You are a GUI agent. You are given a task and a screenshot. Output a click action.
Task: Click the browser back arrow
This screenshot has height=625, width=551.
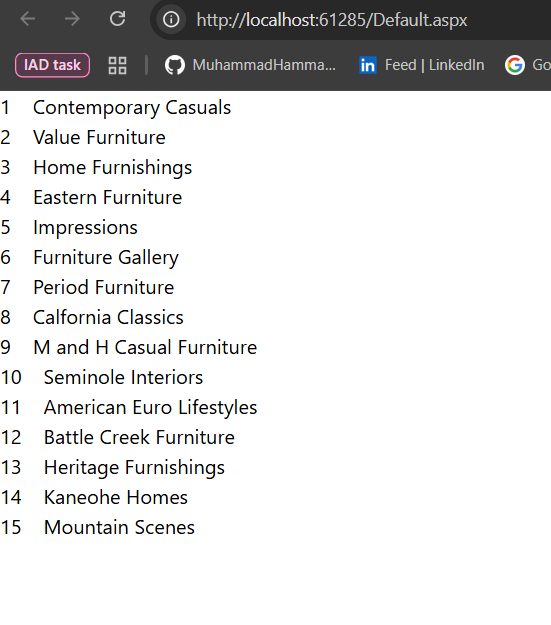tap(28, 19)
